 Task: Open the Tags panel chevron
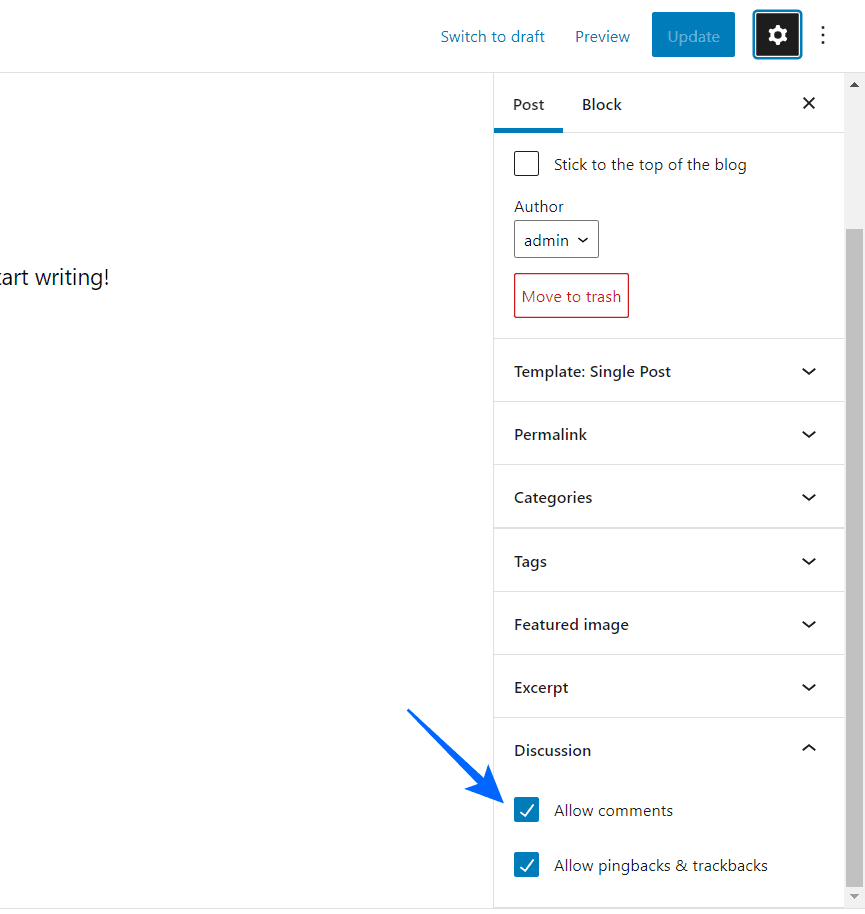click(808, 561)
